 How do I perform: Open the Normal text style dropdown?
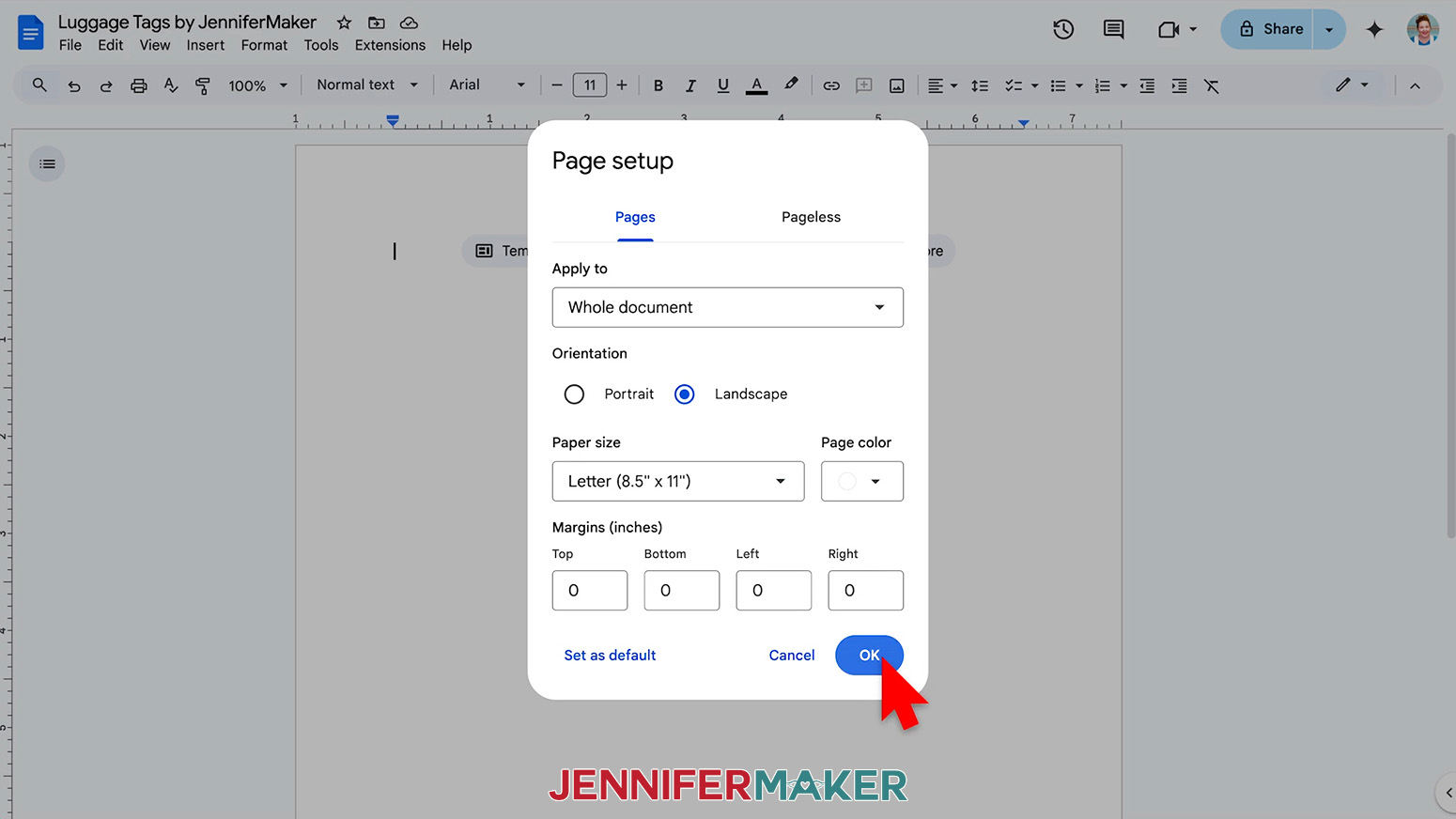pos(366,85)
